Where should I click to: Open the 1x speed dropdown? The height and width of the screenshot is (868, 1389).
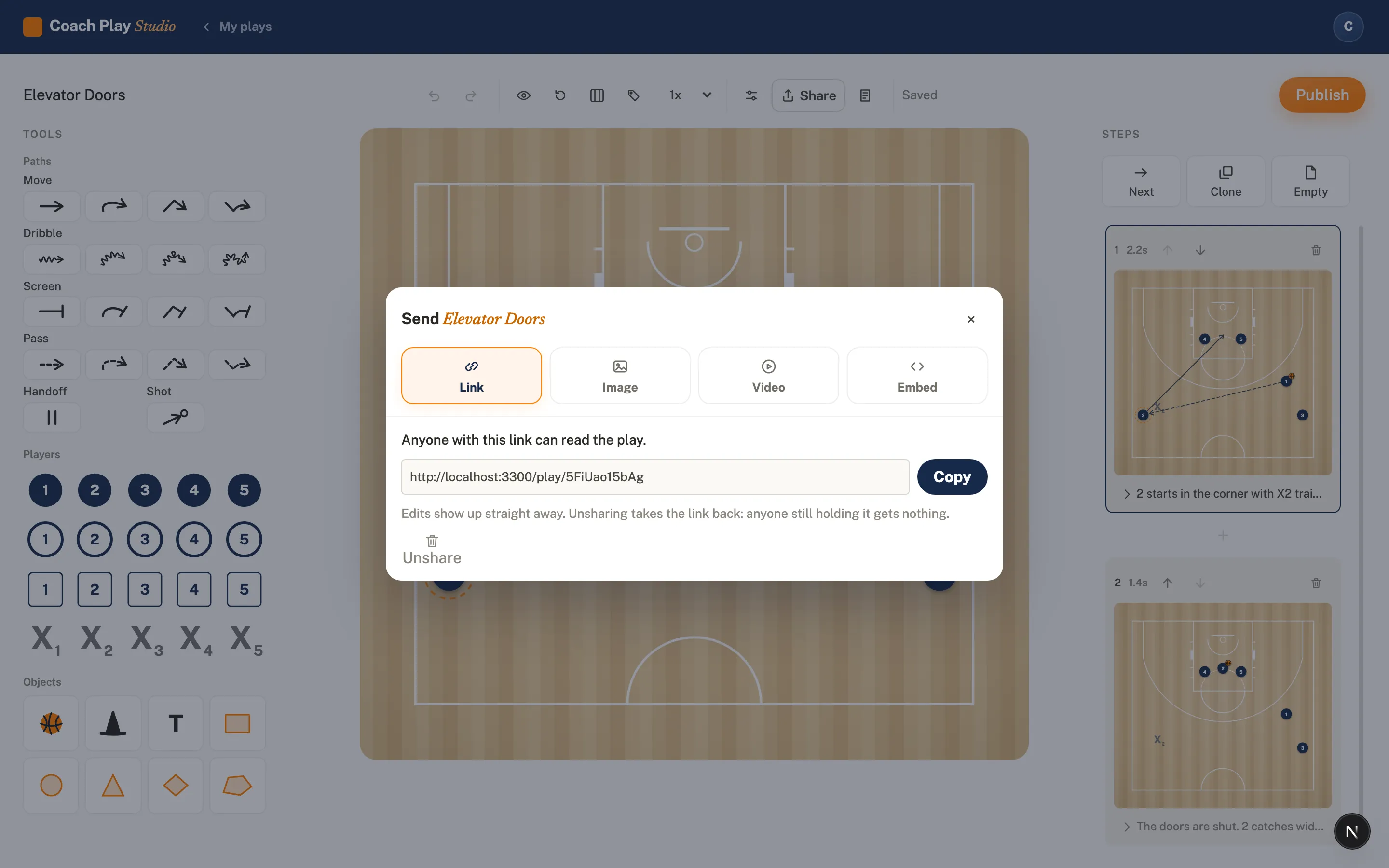(690, 95)
